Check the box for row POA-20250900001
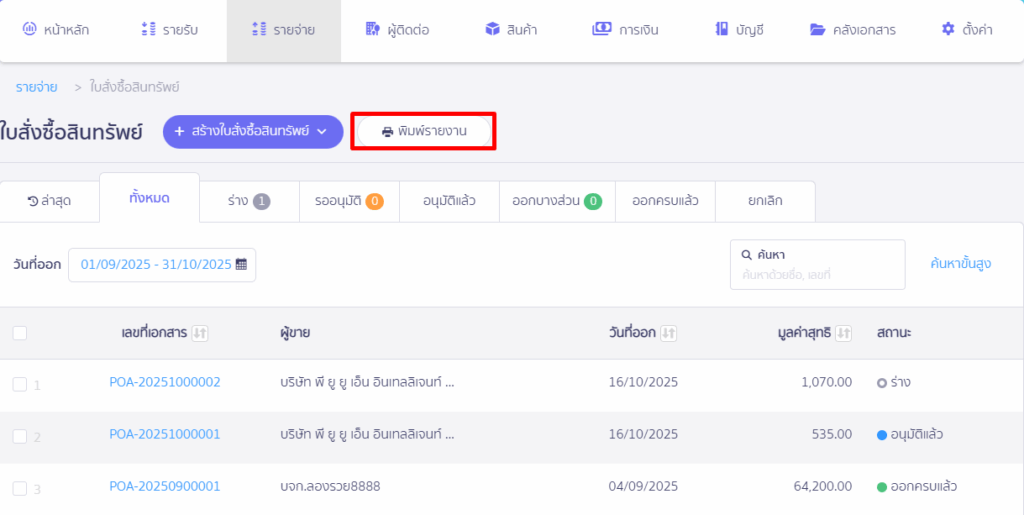The width and height of the screenshot is (1024, 515). tap(20, 488)
